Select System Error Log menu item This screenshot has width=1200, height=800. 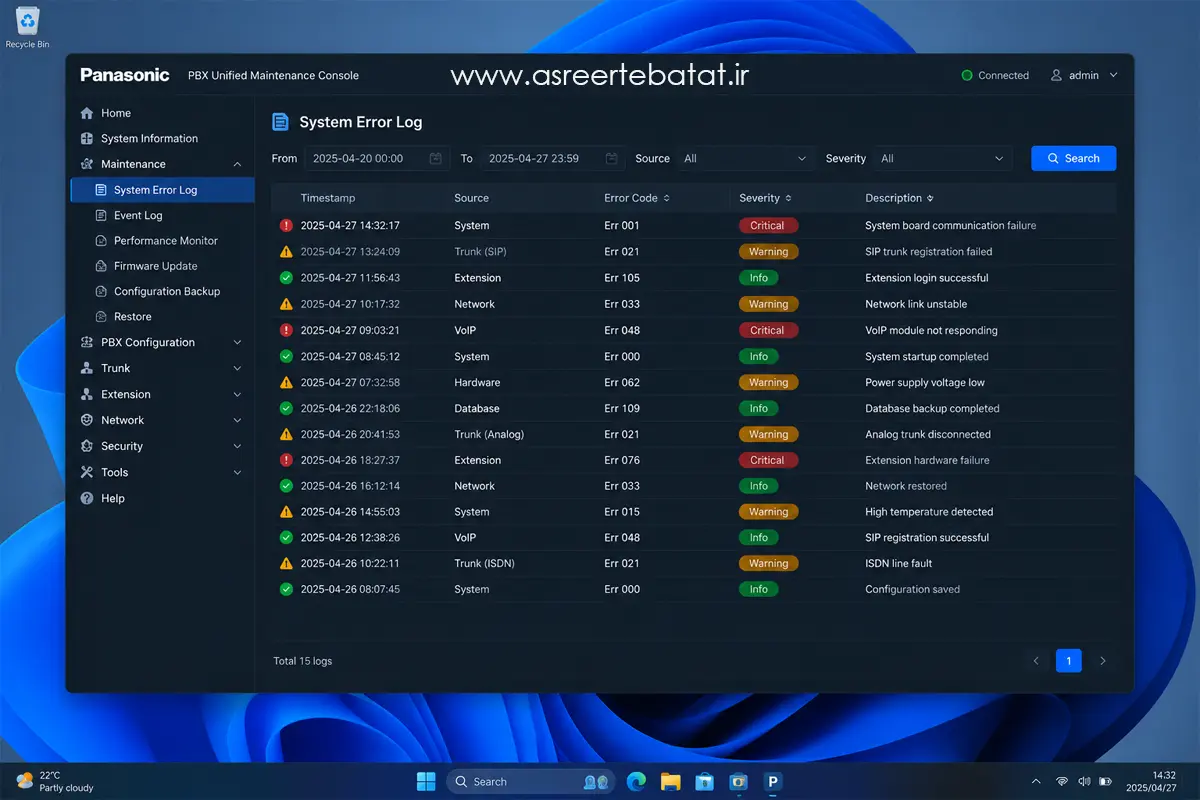coord(162,190)
